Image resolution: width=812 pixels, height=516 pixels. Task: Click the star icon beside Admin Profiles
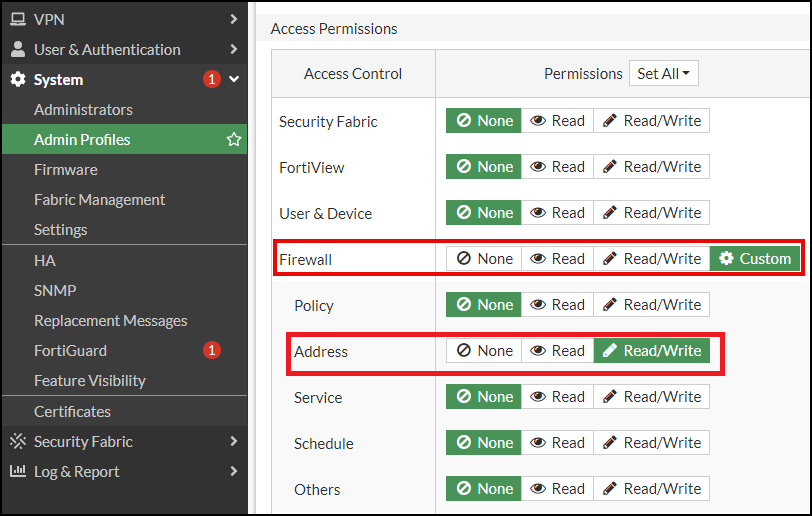coord(234,140)
